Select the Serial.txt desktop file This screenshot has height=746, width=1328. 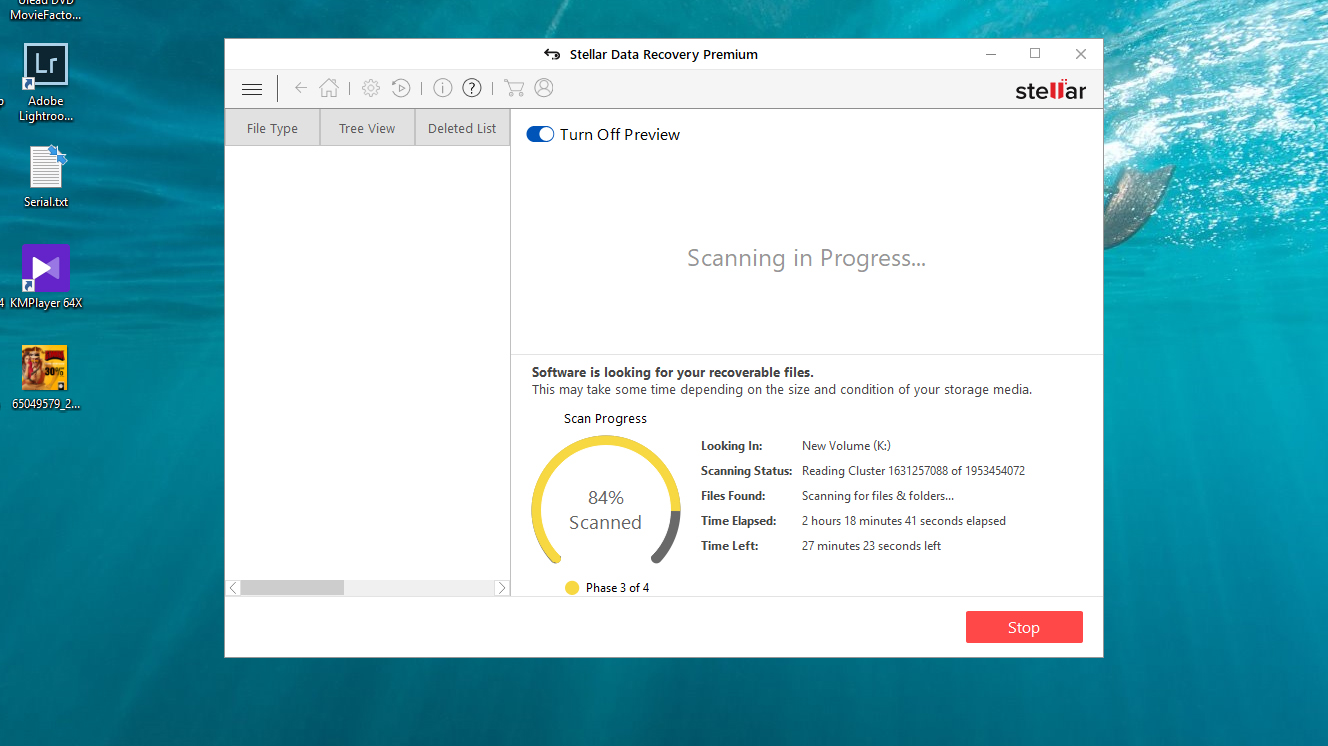46,177
